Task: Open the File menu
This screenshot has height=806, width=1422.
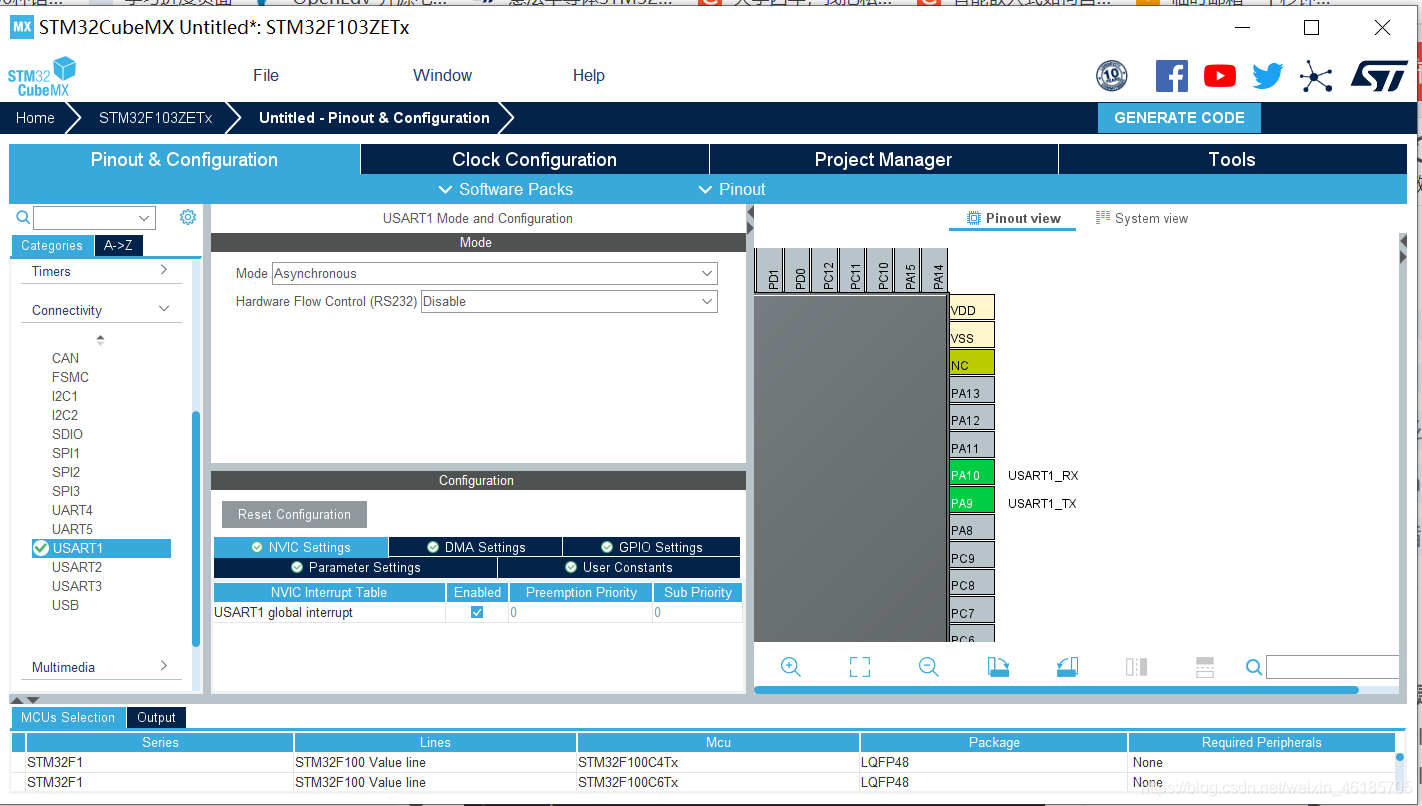Action: 266,75
